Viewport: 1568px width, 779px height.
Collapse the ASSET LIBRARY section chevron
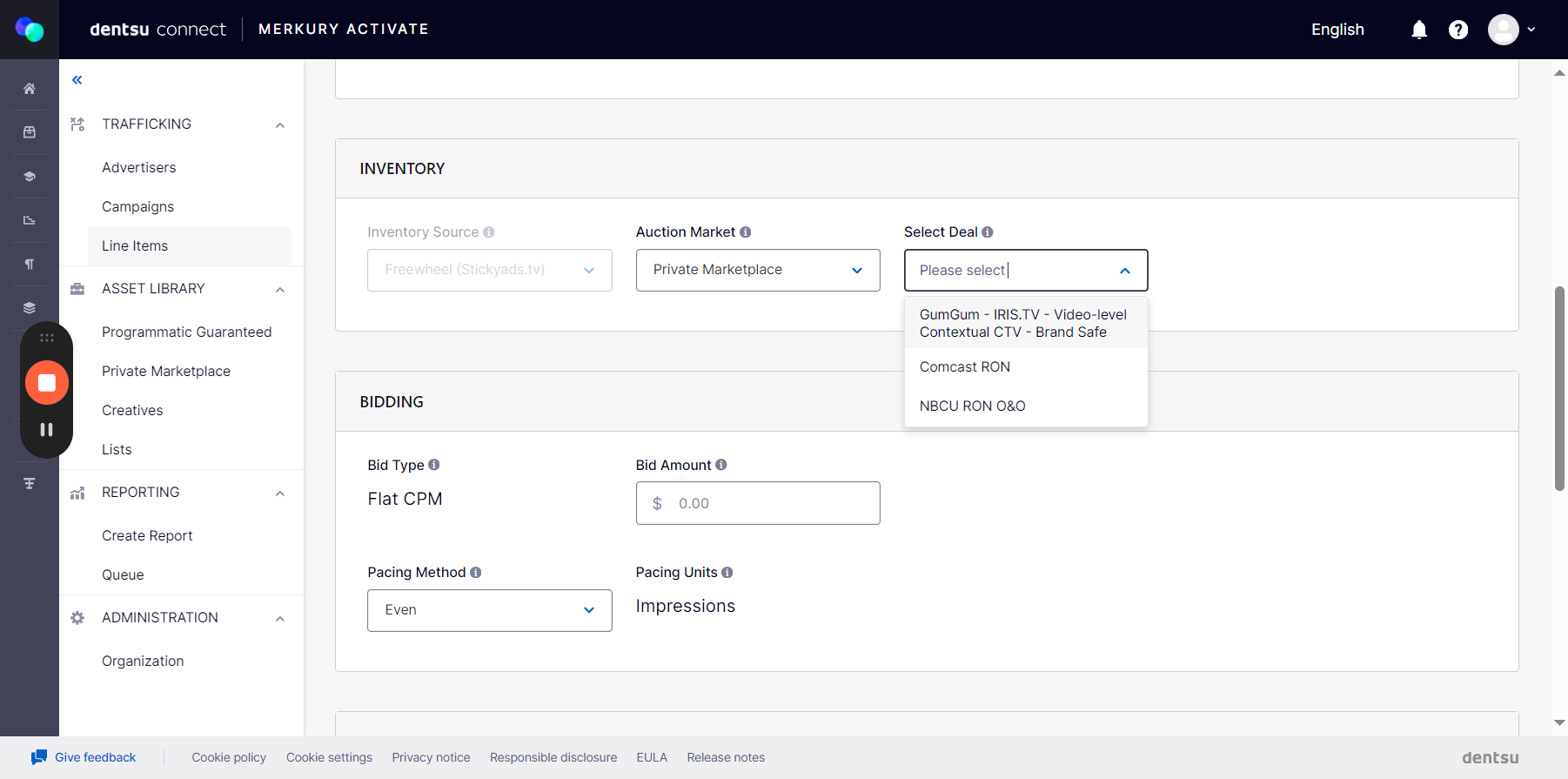click(280, 290)
